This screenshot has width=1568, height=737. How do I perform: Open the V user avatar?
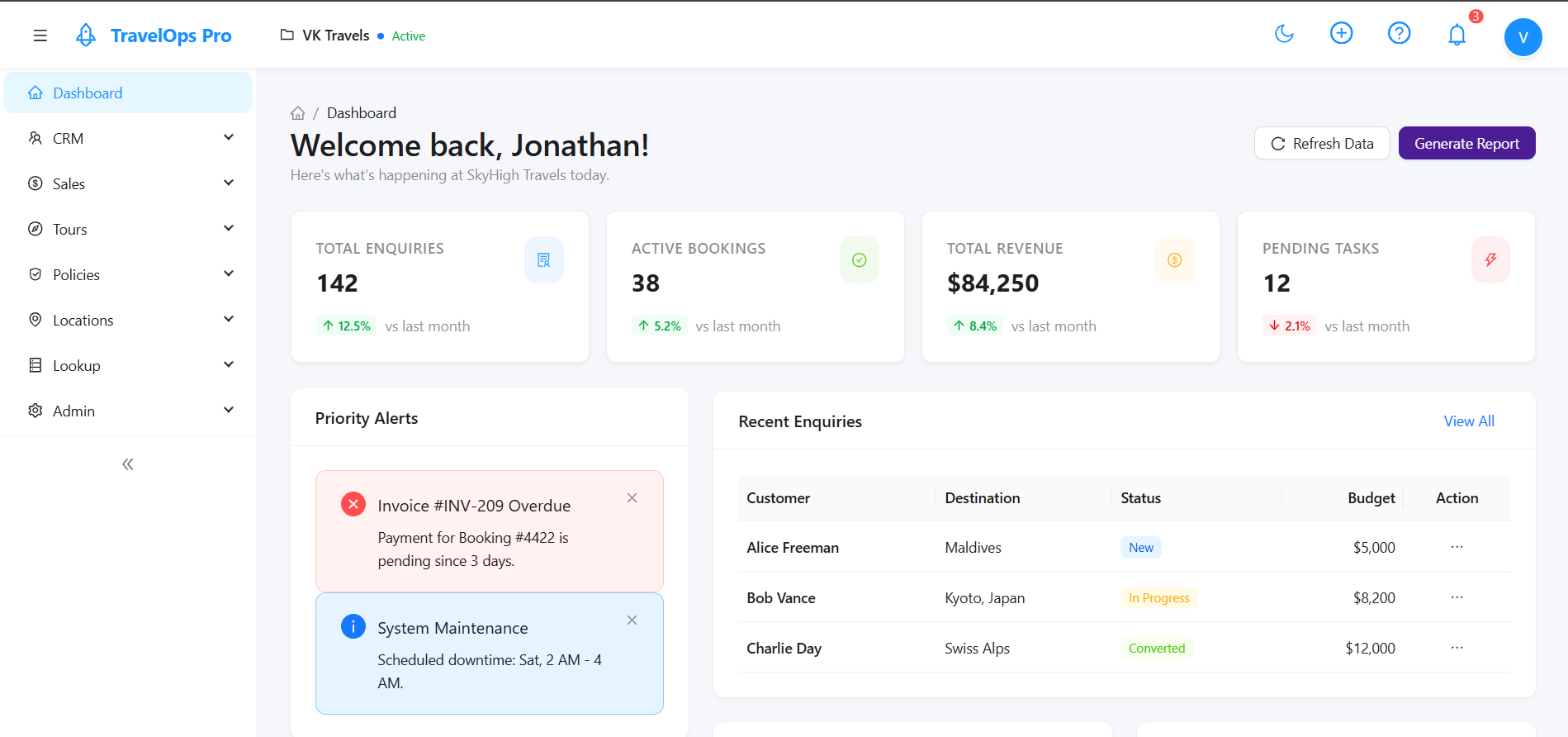pyautogui.click(x=1523, y=37)
